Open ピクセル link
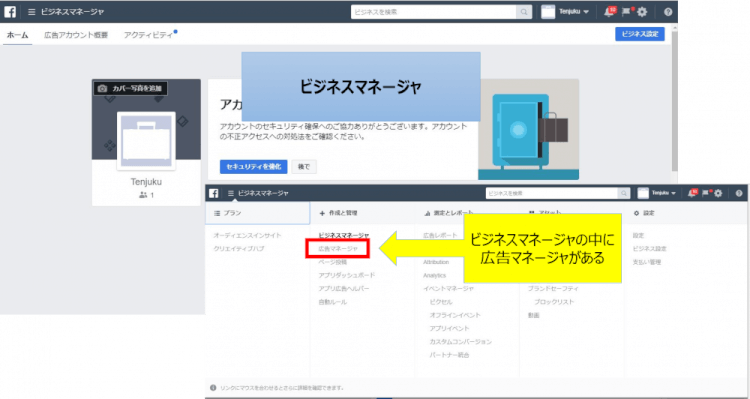This screenshot has height=399, width=750. pyautogui.click(x=441, y=302)
